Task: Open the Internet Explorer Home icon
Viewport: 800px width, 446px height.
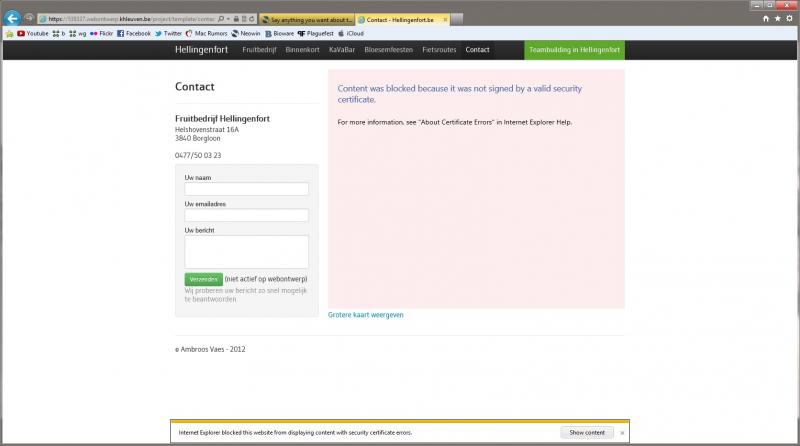Action: point(766,18)
